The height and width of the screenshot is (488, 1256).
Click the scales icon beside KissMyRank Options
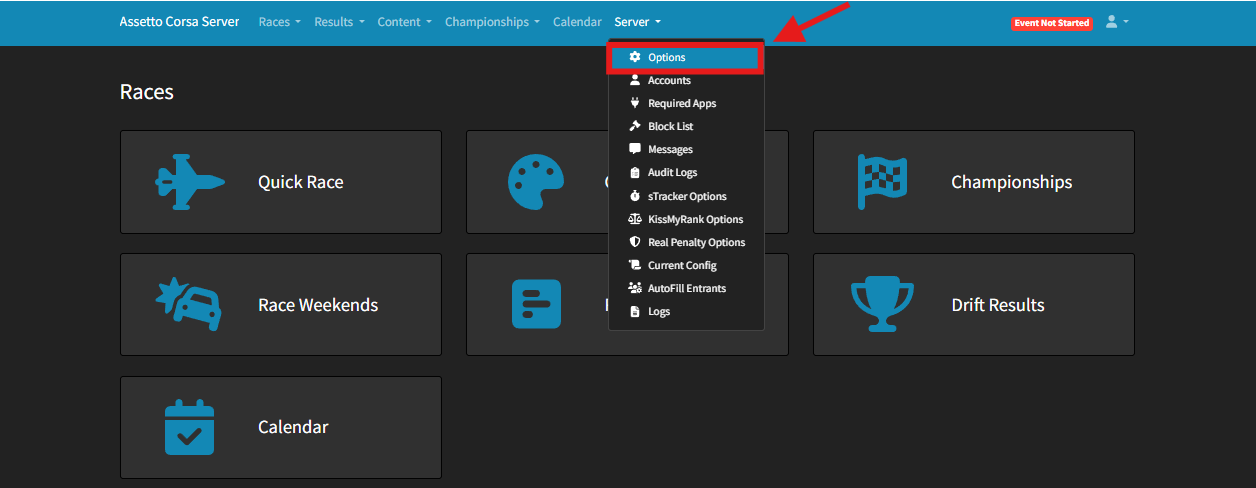(x=635, y=219)
